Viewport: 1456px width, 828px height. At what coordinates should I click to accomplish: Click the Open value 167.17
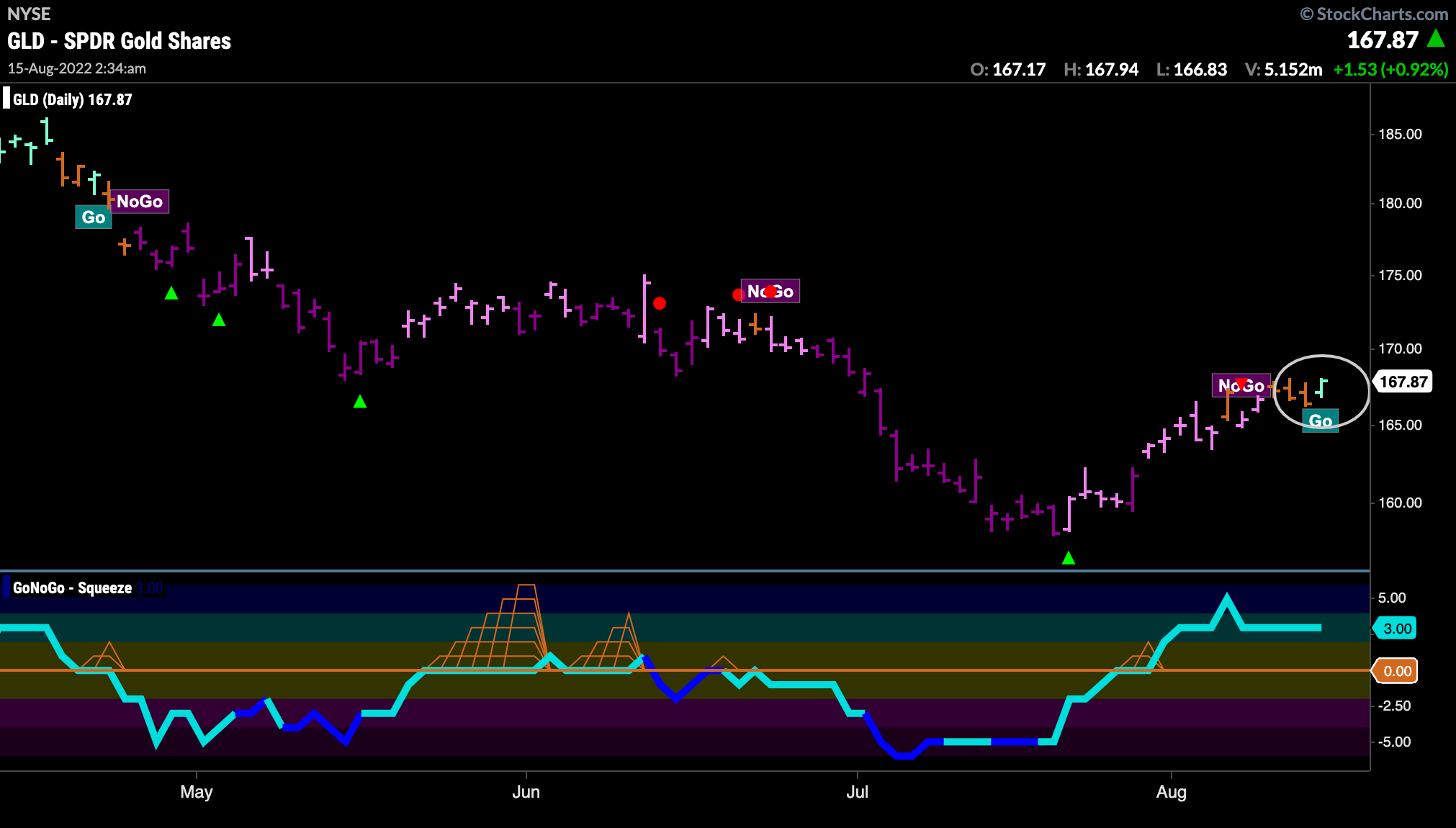tap(1019, 70)
